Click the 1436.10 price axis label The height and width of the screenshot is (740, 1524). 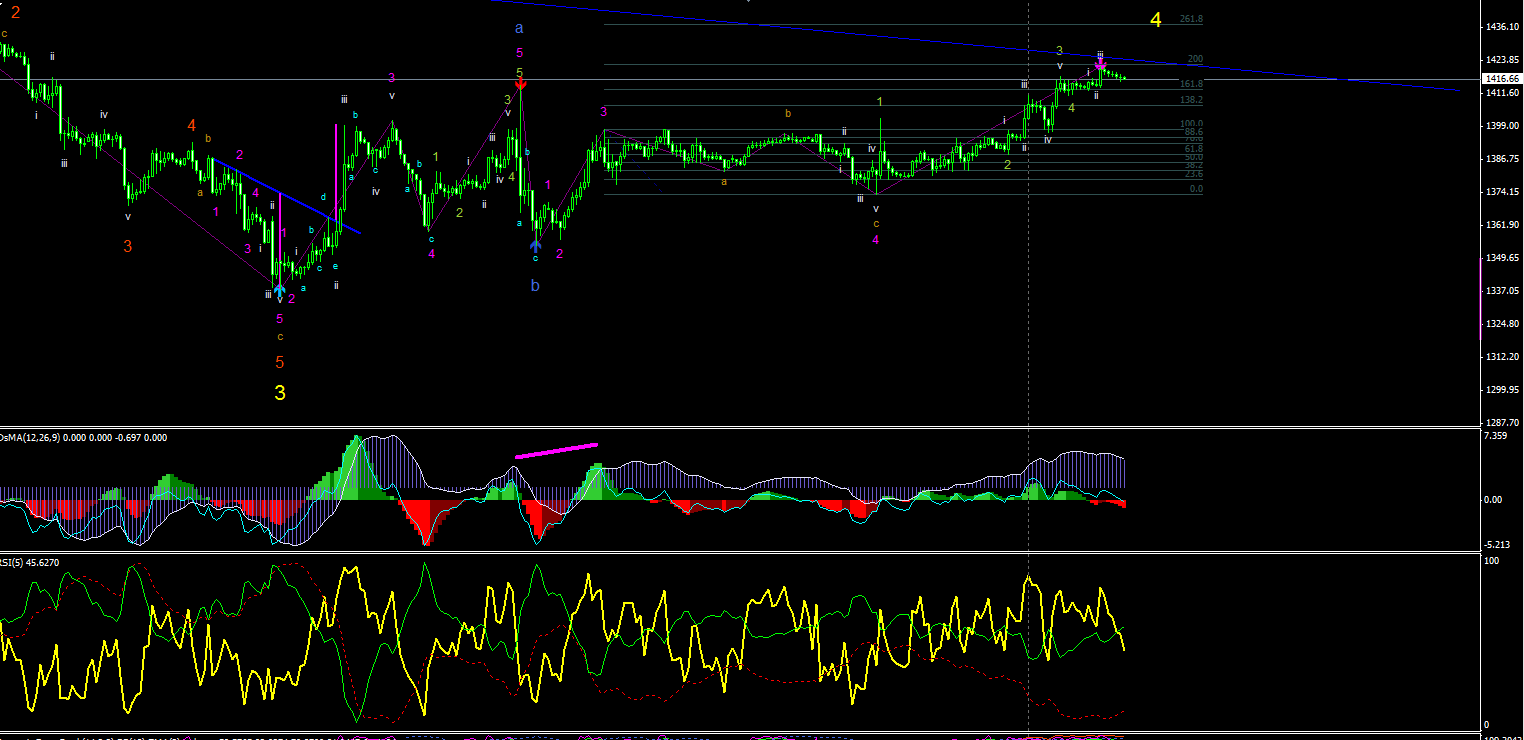(1503, 27)
